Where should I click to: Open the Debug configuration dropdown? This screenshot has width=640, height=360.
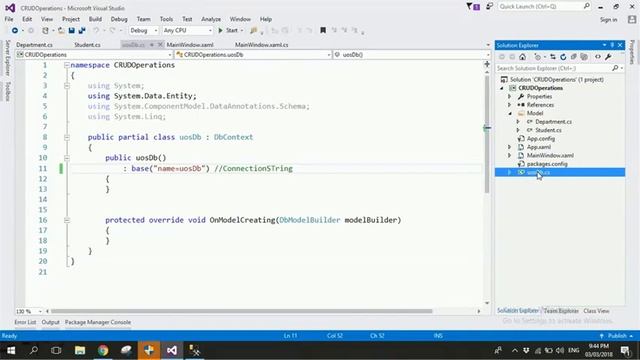click(x=144, y=31)
